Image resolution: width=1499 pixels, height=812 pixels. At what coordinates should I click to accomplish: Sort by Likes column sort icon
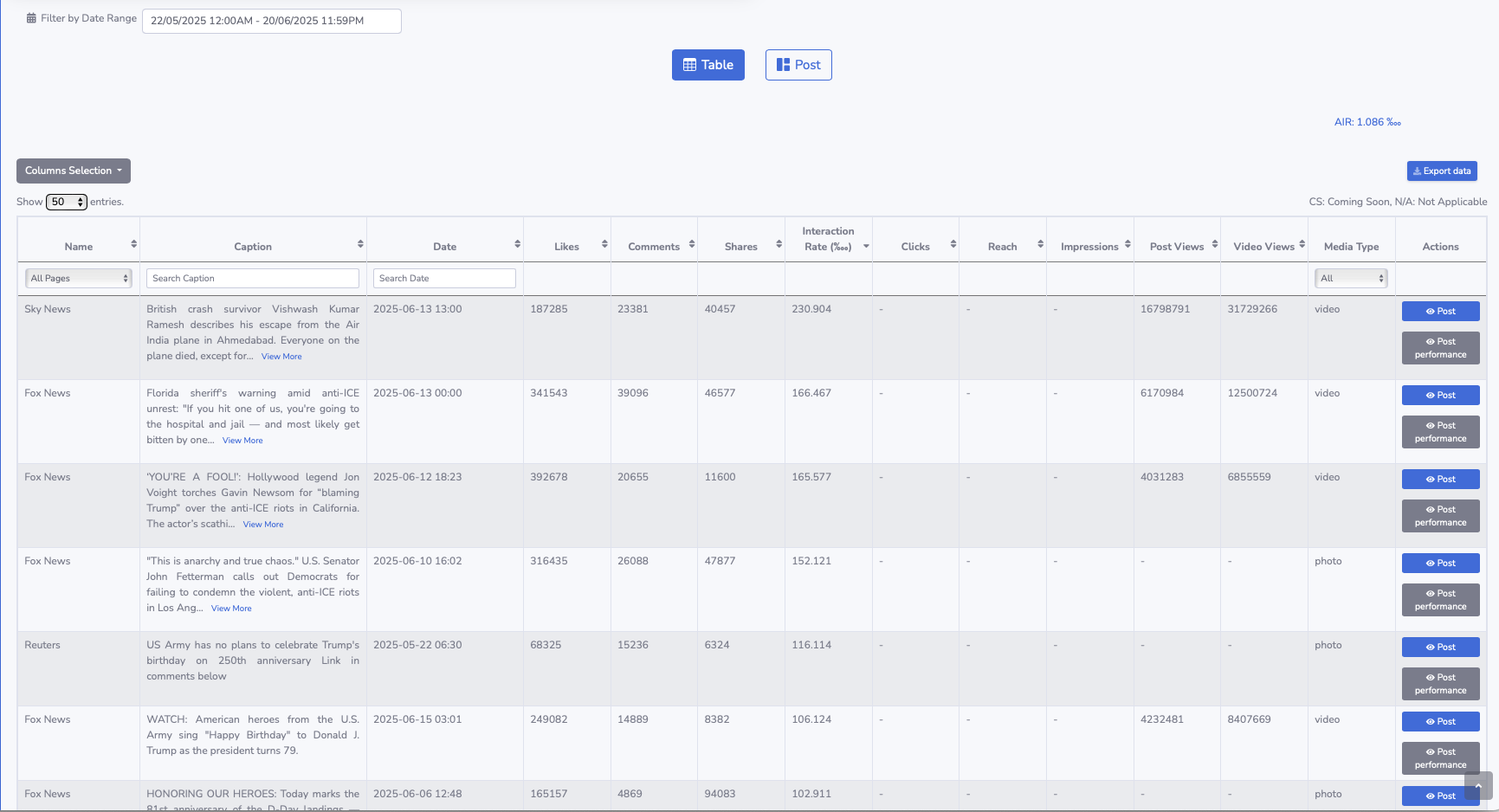604,244
